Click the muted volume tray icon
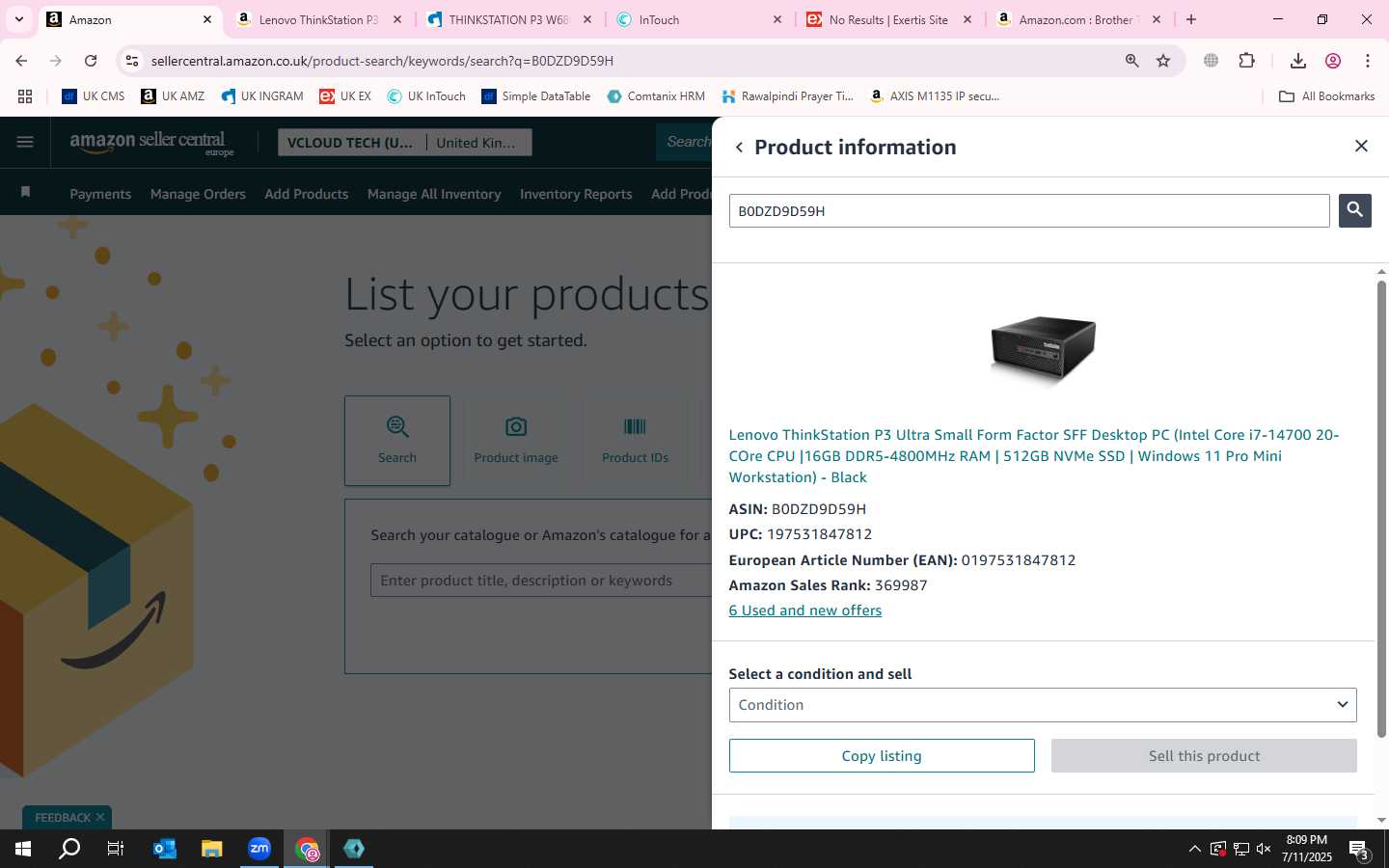Image resolution: width=1389 pixels, height=868 pixels. pos(1264,849)
